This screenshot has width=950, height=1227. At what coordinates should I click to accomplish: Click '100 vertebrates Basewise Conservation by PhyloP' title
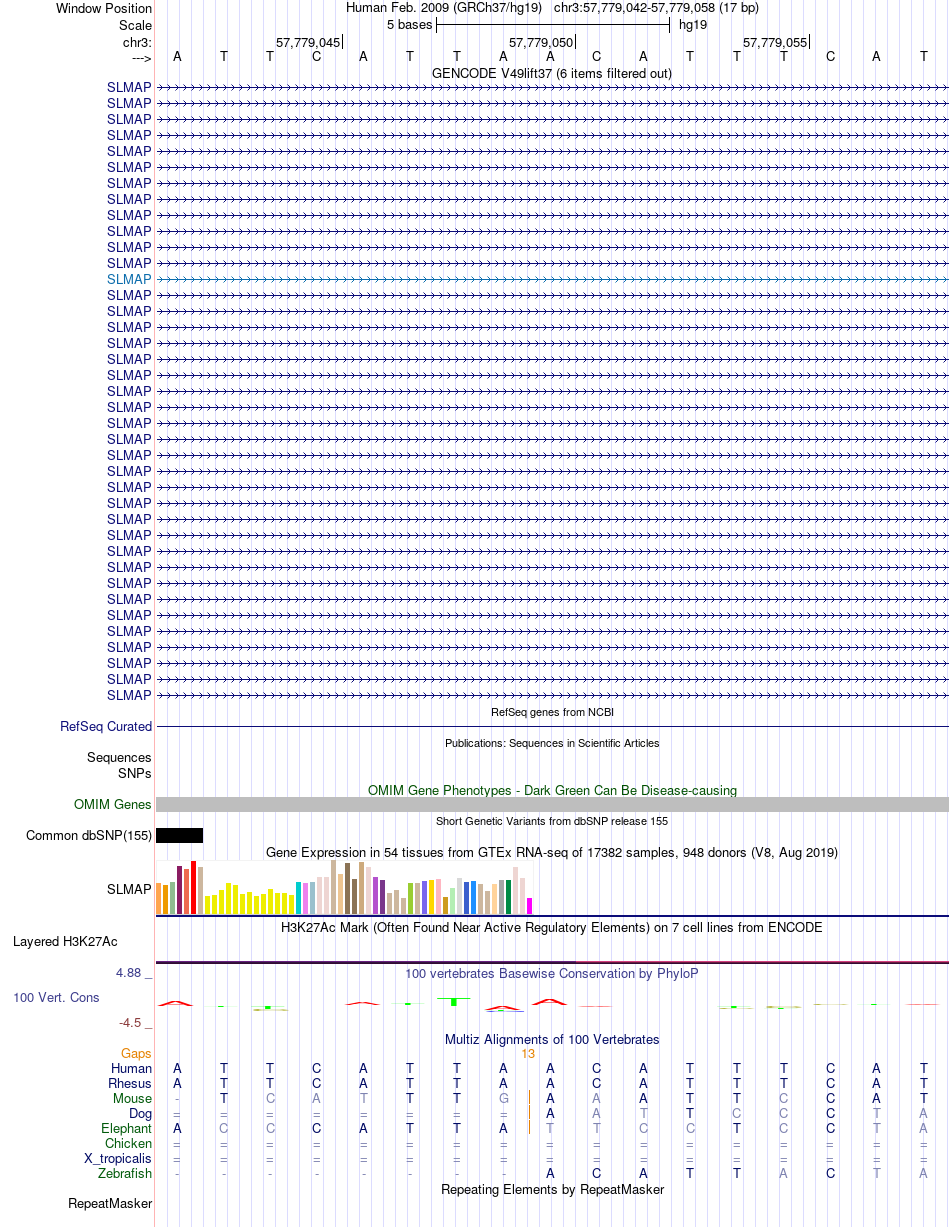point(552,973)
